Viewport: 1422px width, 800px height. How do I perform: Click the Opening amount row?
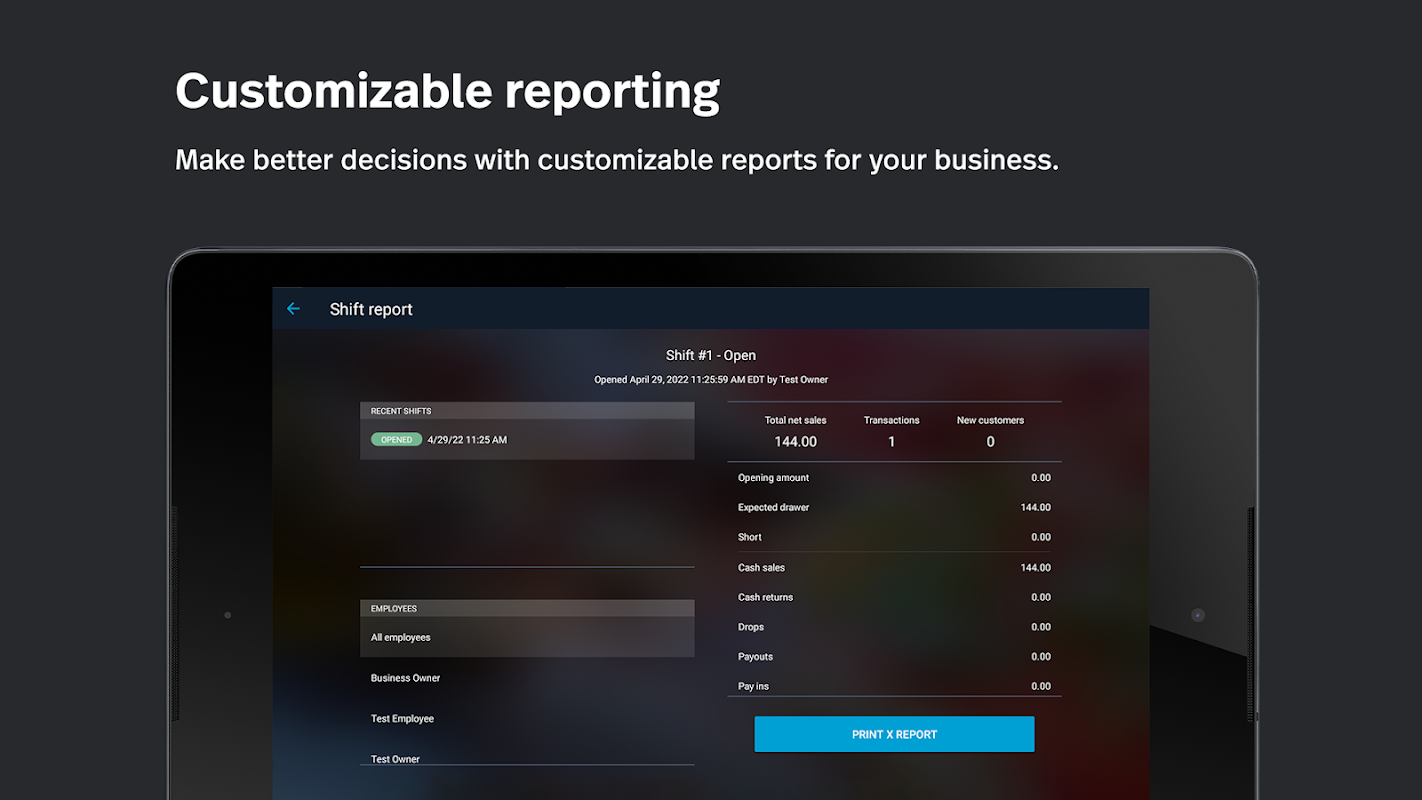pyautogui.click(x=894, y=477)
